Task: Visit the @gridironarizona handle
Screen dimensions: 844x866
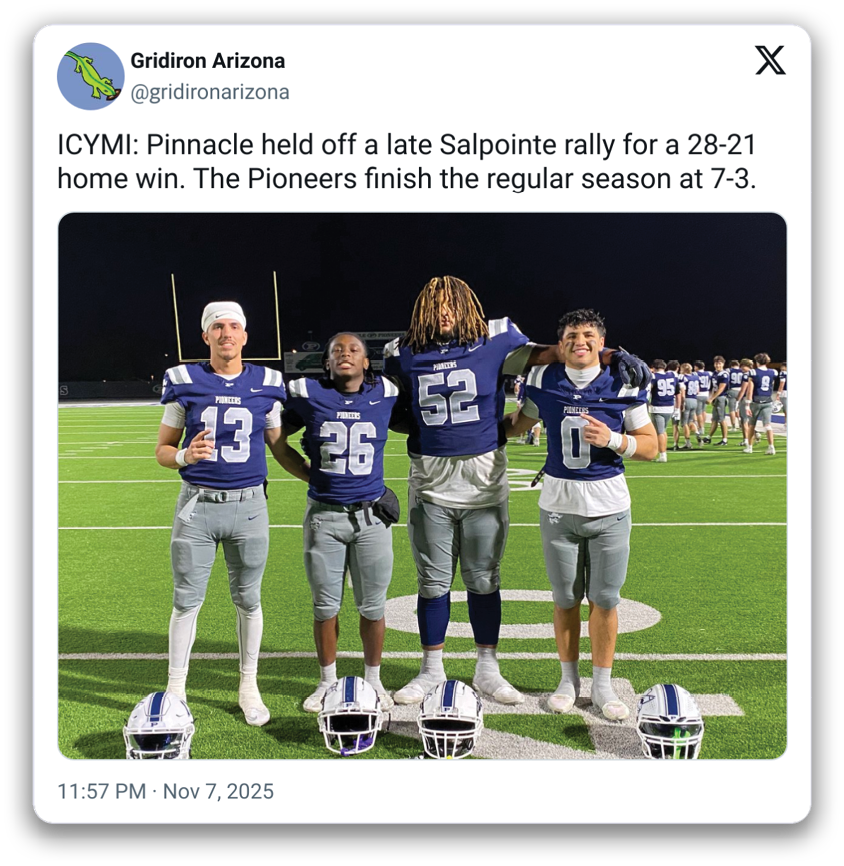Action: pyautogui.click(x=210, y=92)
